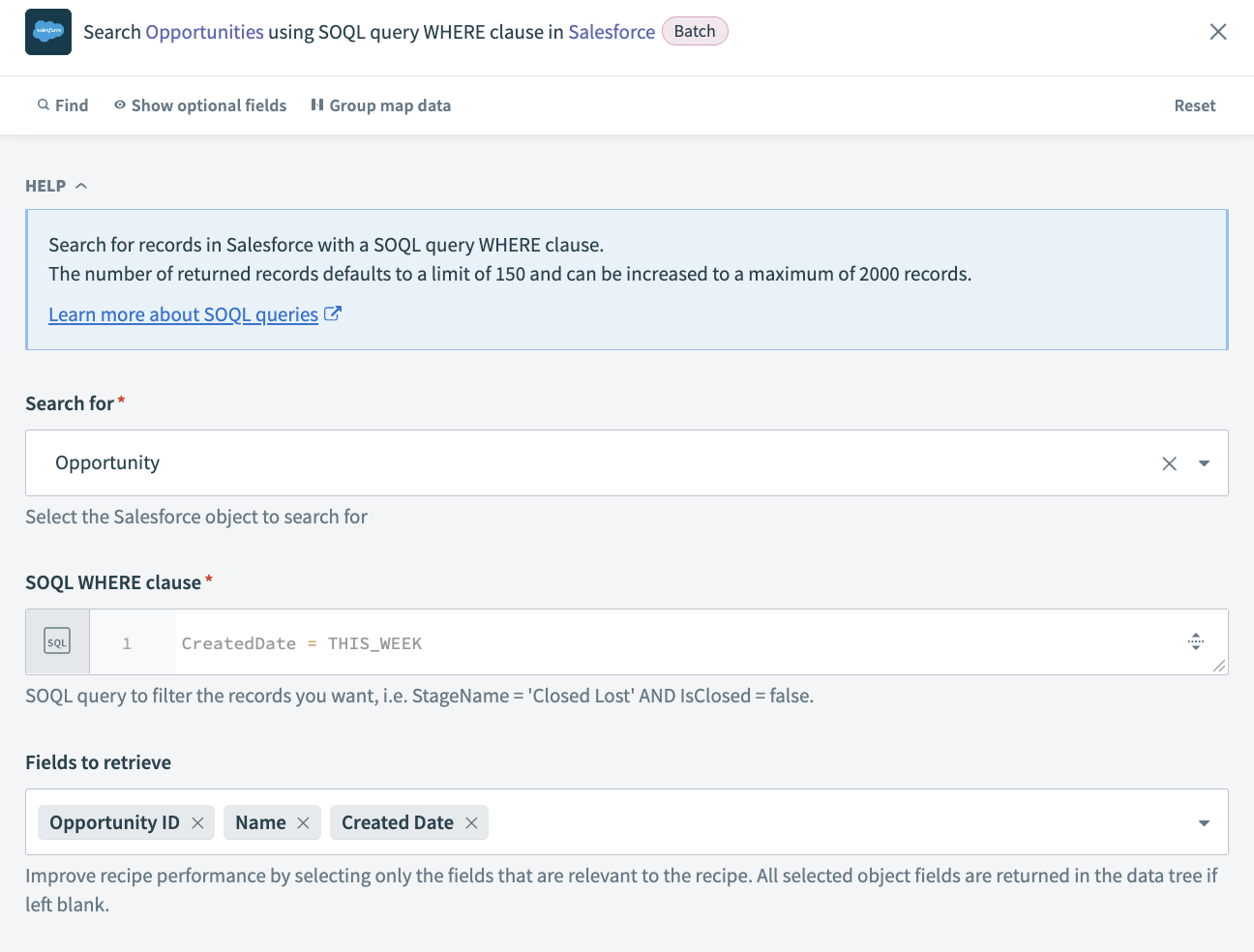
Task: Open the Search for object dropdown
Action: pos(1204,462)
